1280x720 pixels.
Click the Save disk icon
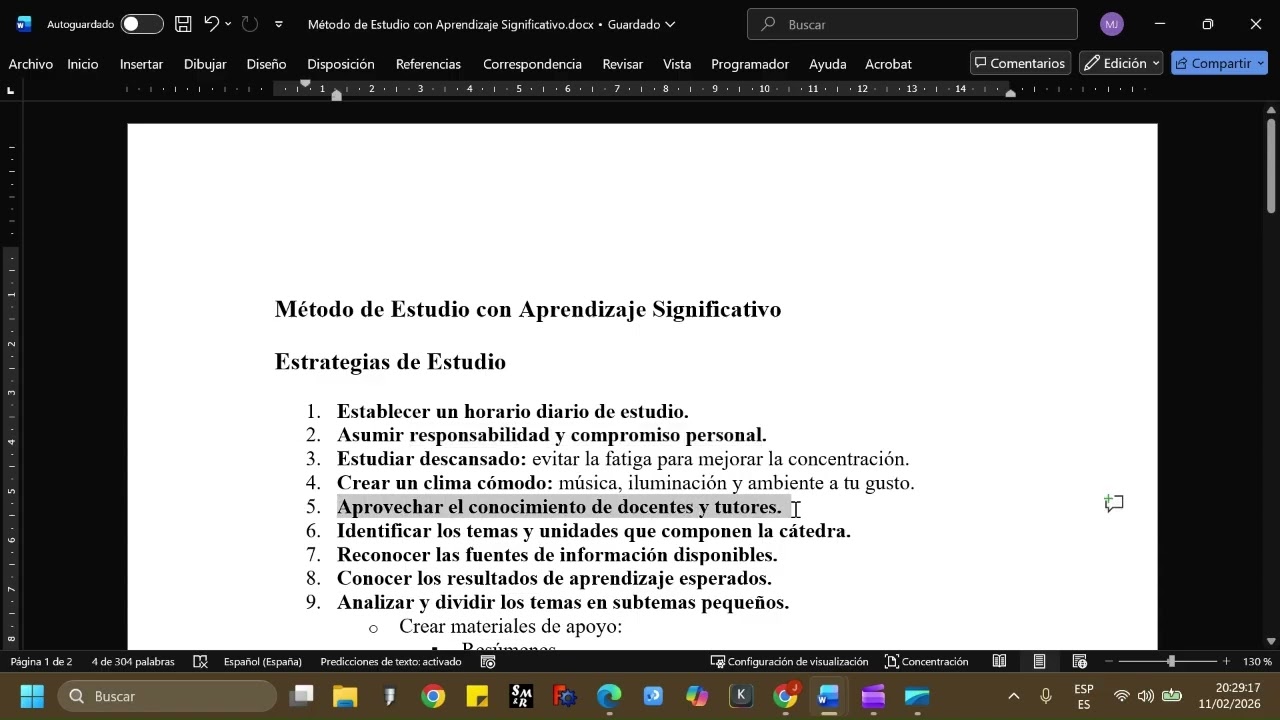[x=183, y=24]
